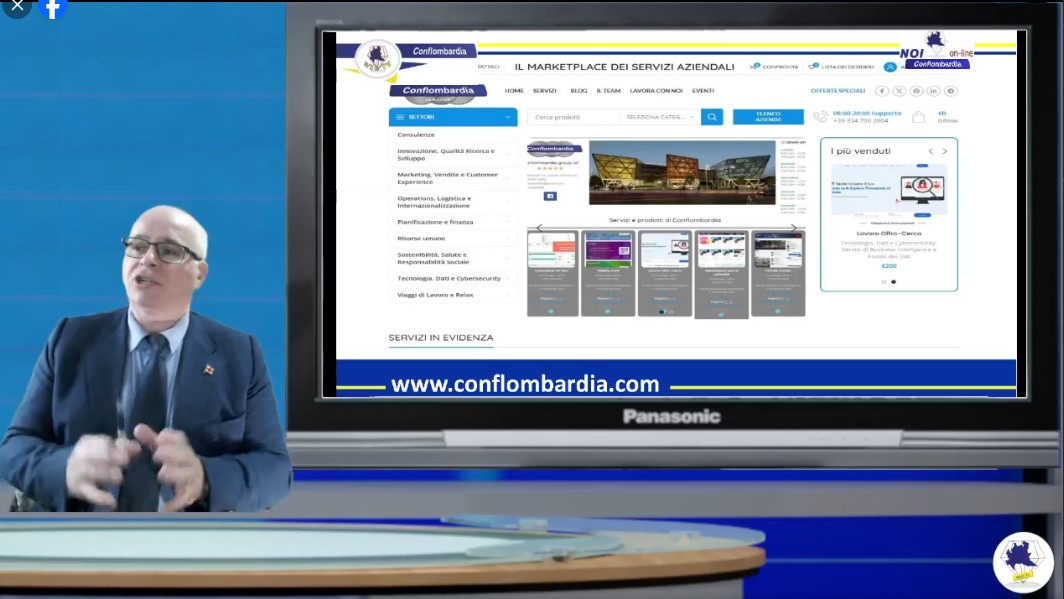Select second dot in I più venduti

click(x=893, y=282)
